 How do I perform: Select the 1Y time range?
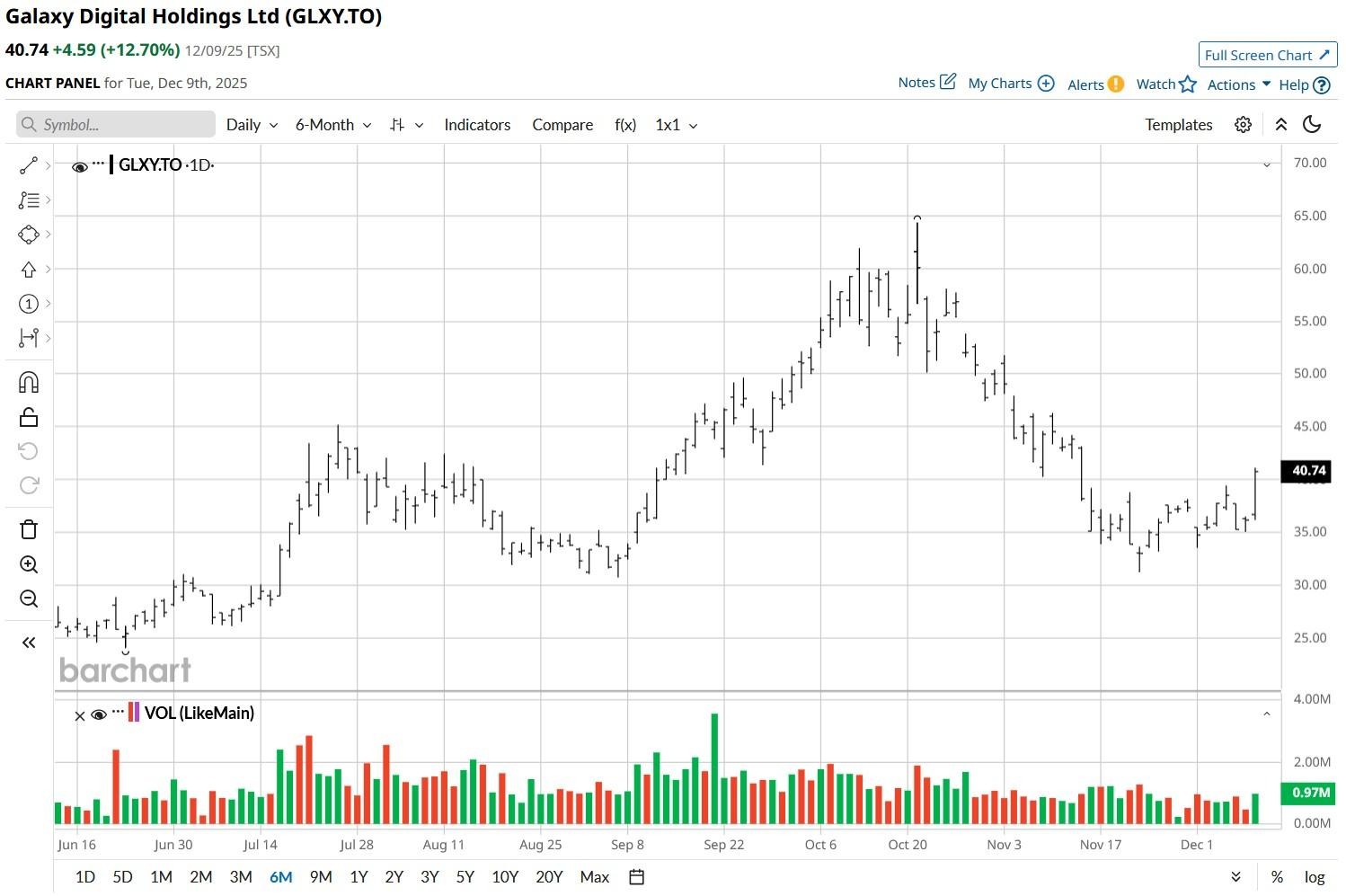(359, 877)
